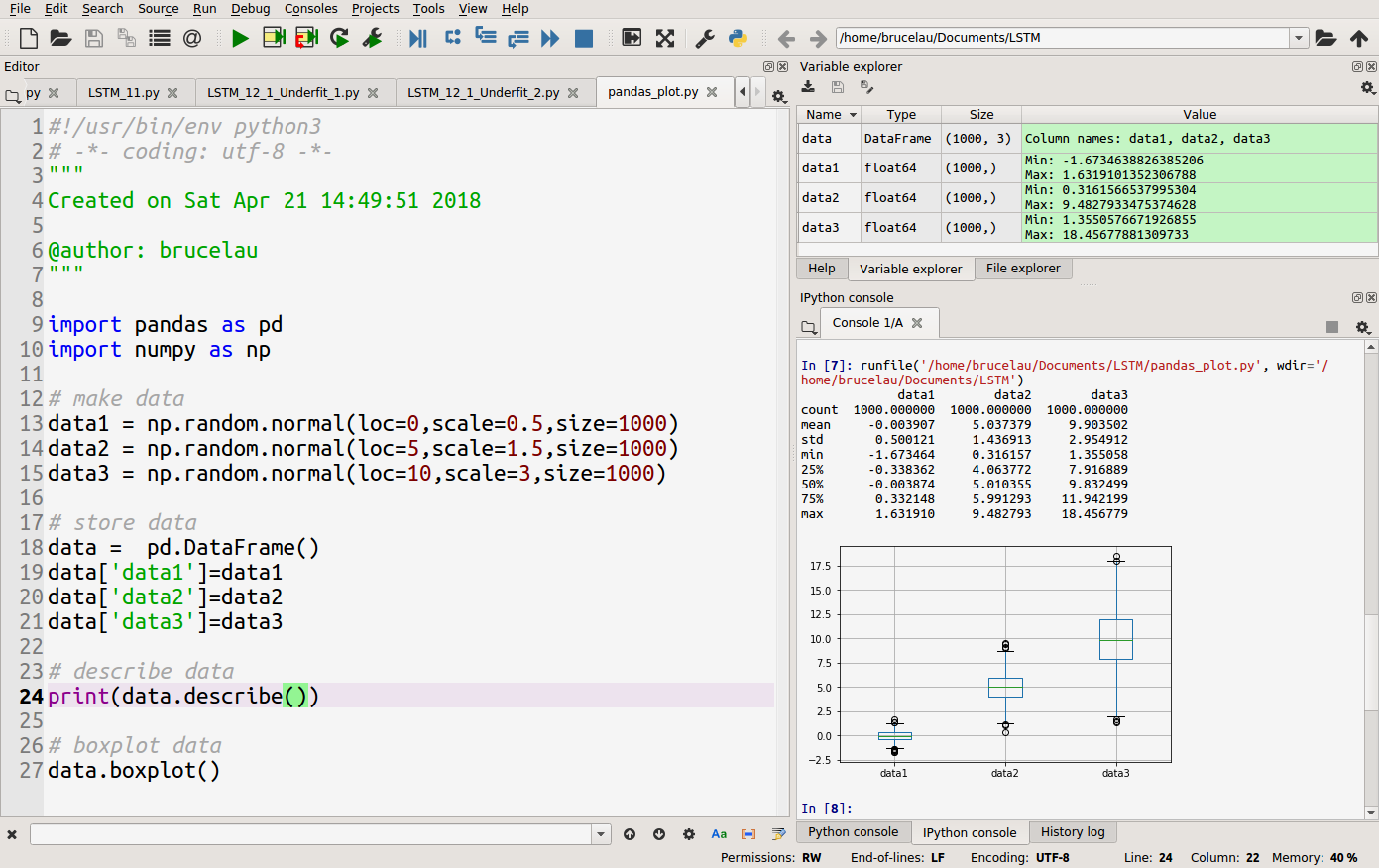Open Preferences using the wrench icon

pos(705,38)
